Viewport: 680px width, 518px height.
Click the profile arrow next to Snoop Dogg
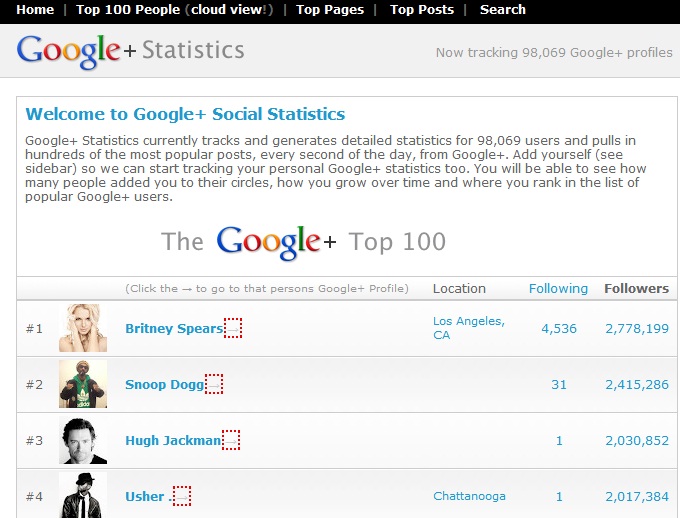tap(214, 384)
